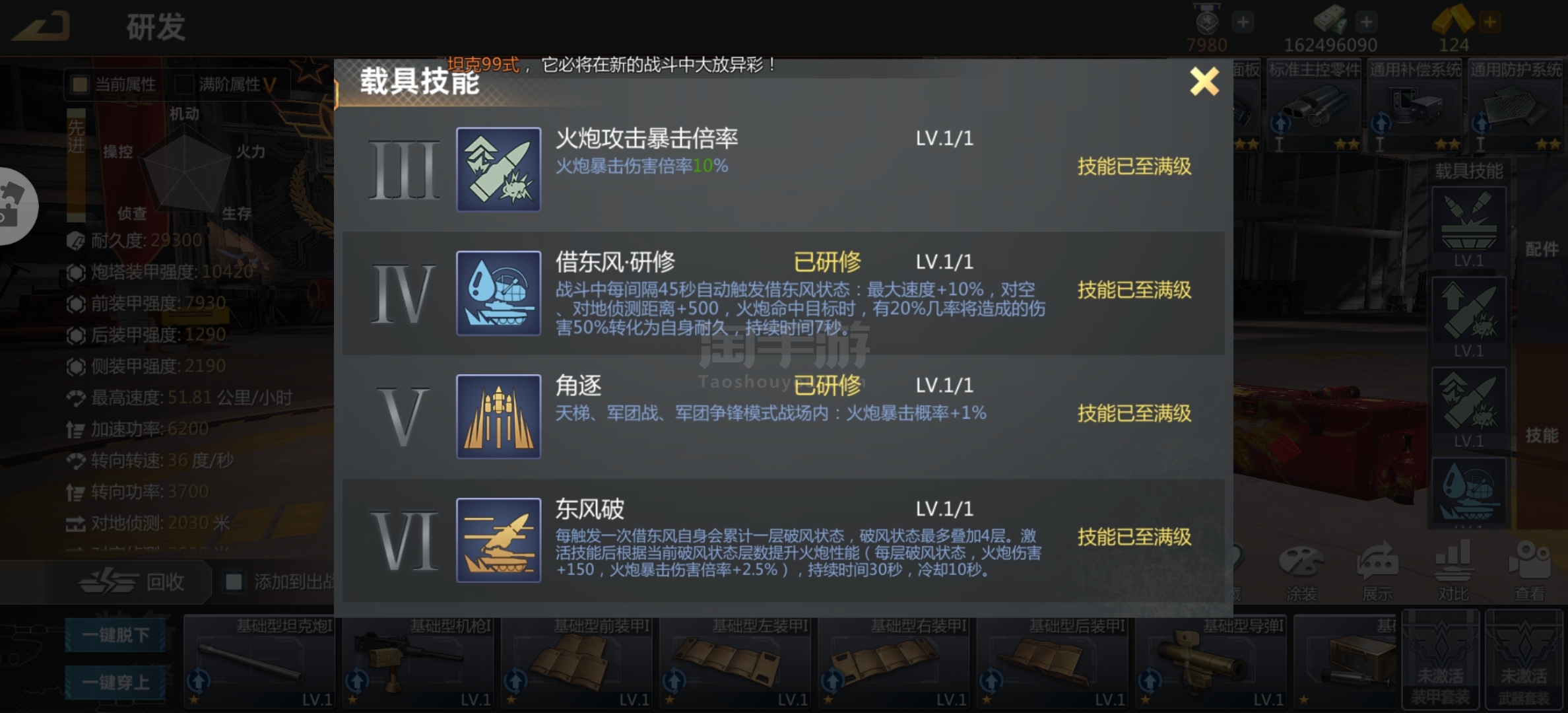Add cash with plus icon
This screenshot has width=1568, height=713.
1367,22
